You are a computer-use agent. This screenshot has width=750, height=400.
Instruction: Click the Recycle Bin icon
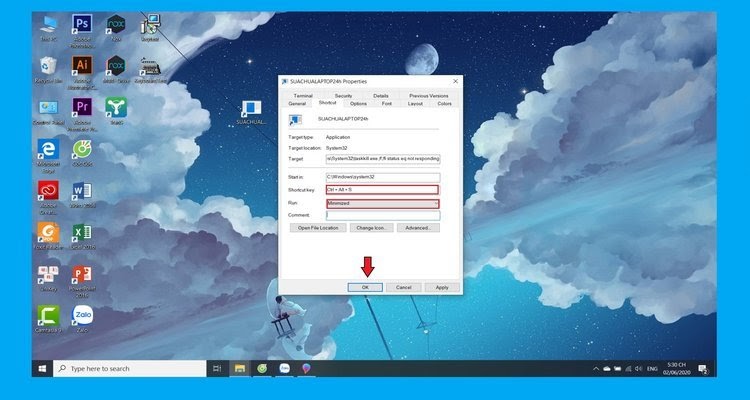(47, 66)
